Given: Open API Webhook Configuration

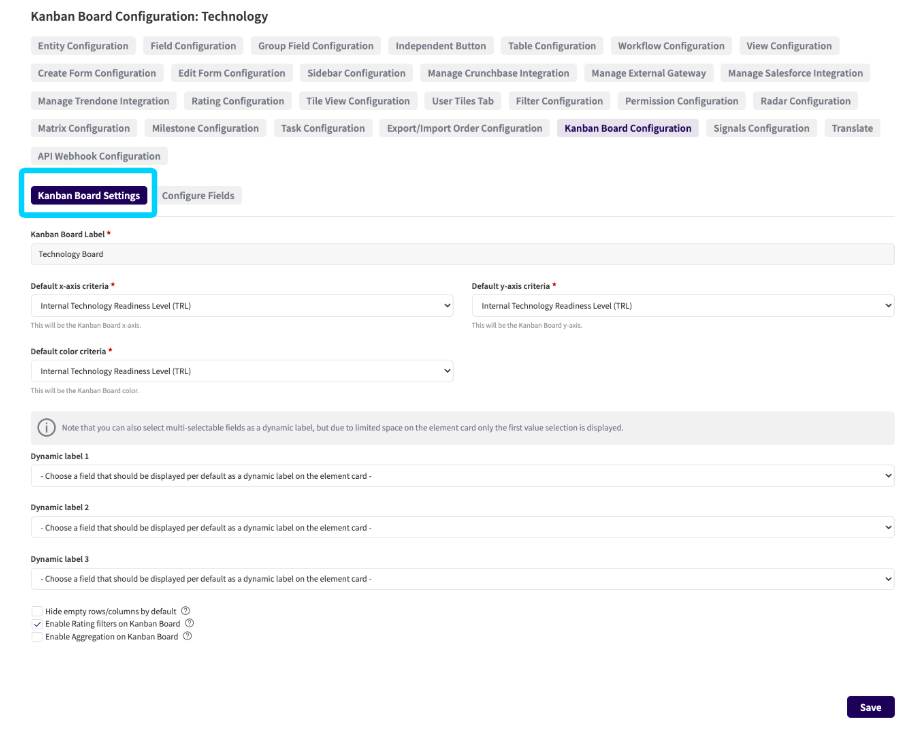Looking at the screenshot, I should 99,156.
